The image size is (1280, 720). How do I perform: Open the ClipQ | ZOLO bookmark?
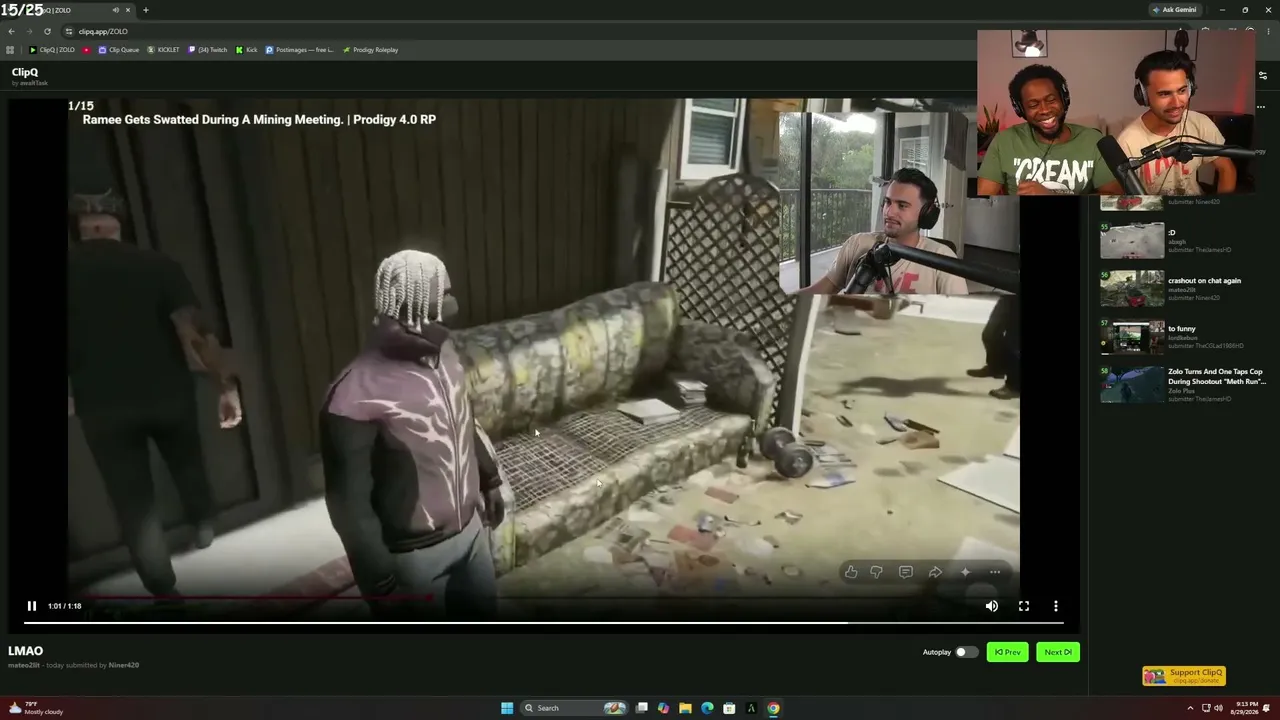[52, 50]
